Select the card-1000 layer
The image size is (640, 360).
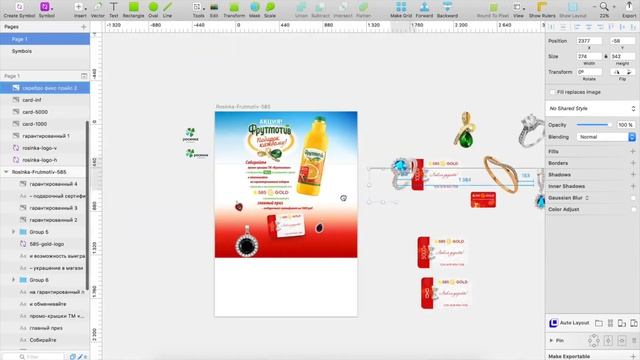pos(45,124)
